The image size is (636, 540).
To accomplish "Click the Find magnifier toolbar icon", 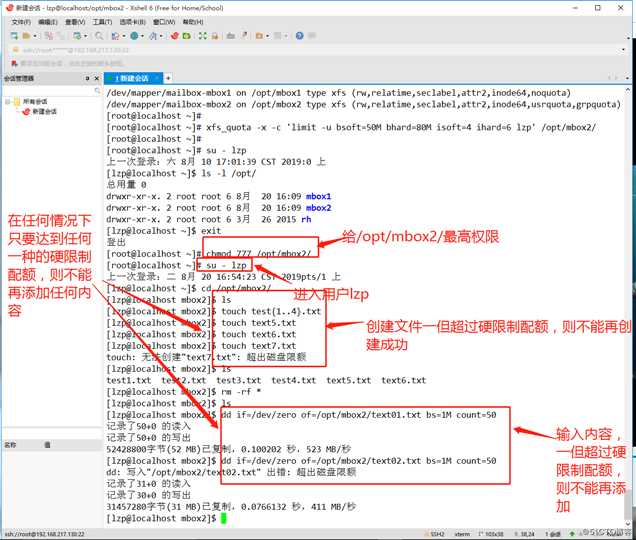I will click(x=99, y=36).
